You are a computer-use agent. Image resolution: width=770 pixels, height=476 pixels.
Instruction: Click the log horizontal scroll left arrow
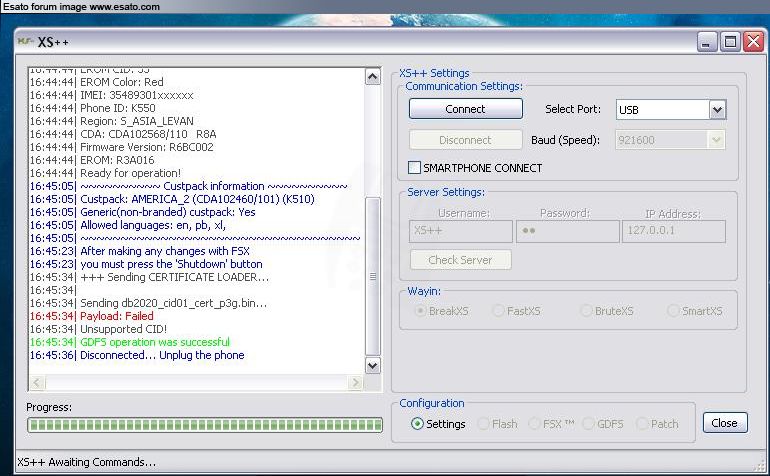(x=37, y=382)
